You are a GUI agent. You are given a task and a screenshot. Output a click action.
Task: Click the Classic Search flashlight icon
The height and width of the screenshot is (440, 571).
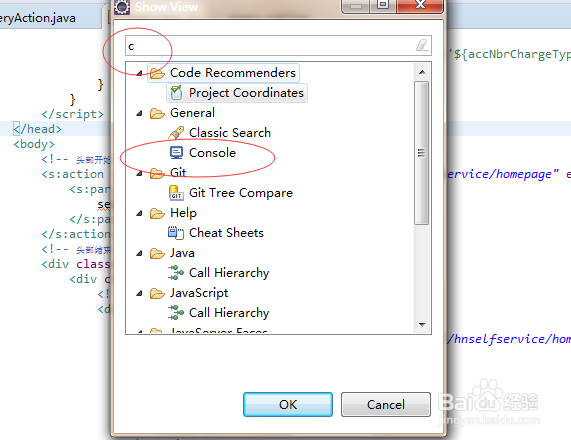[176, 133]
